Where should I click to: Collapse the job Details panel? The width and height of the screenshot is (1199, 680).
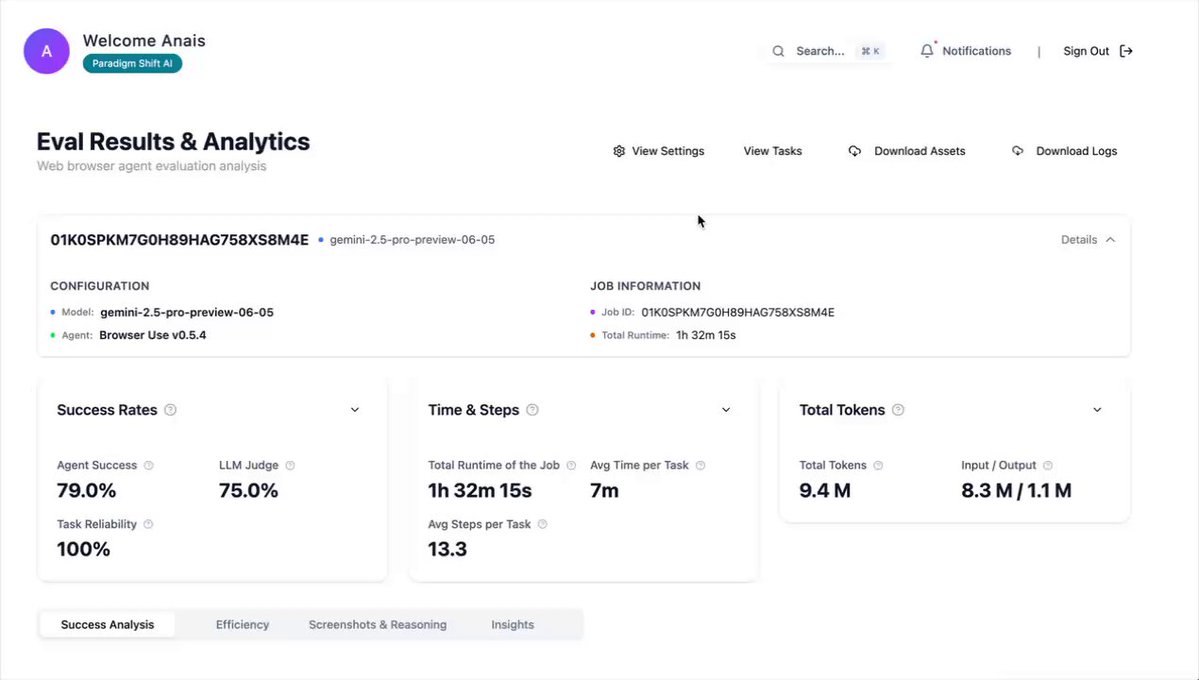point(1088,239)
